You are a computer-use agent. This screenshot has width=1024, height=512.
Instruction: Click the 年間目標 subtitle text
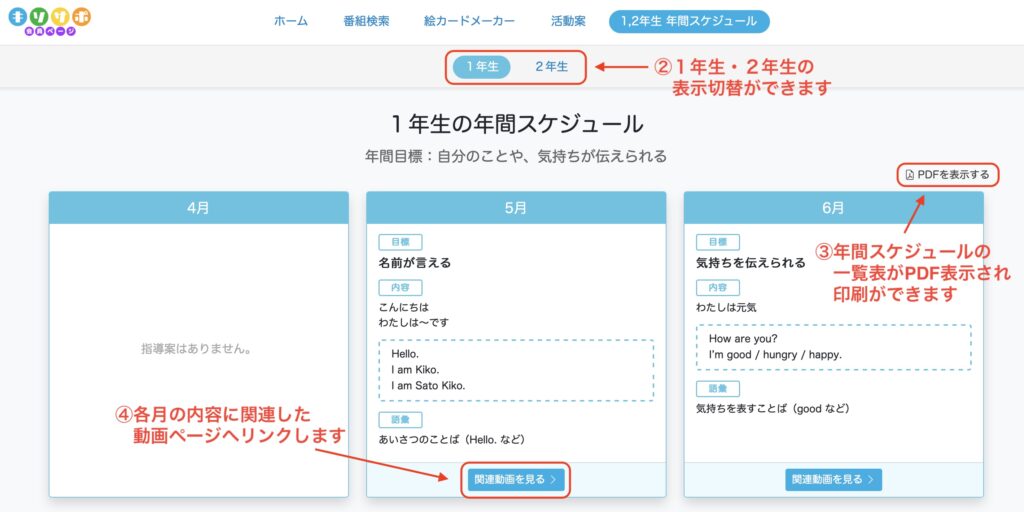point(516,157)
